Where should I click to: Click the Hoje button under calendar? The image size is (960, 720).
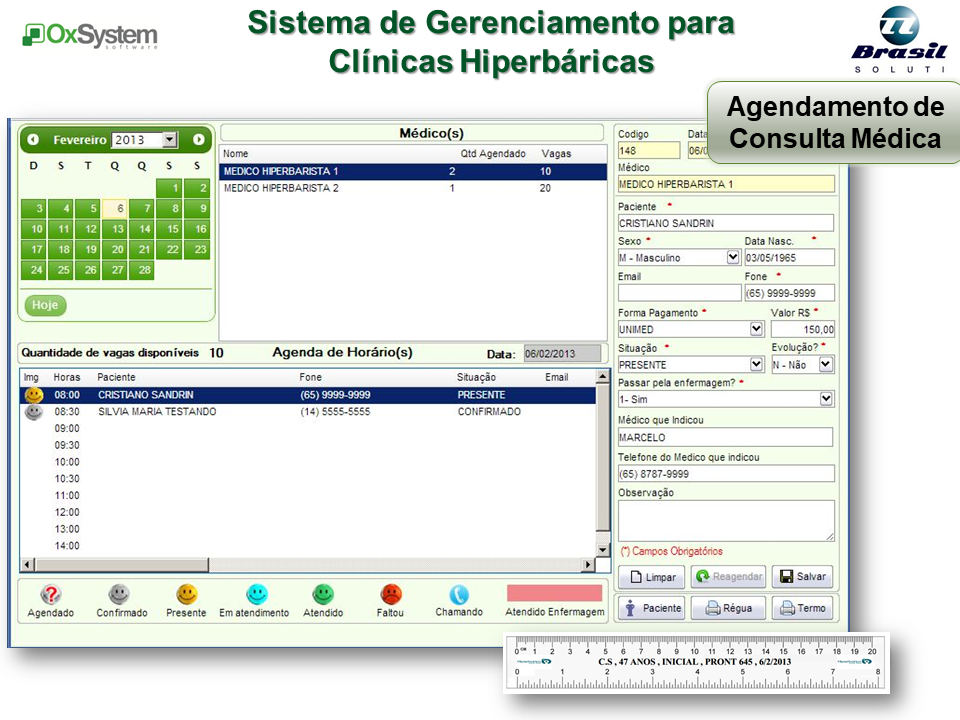45,305
